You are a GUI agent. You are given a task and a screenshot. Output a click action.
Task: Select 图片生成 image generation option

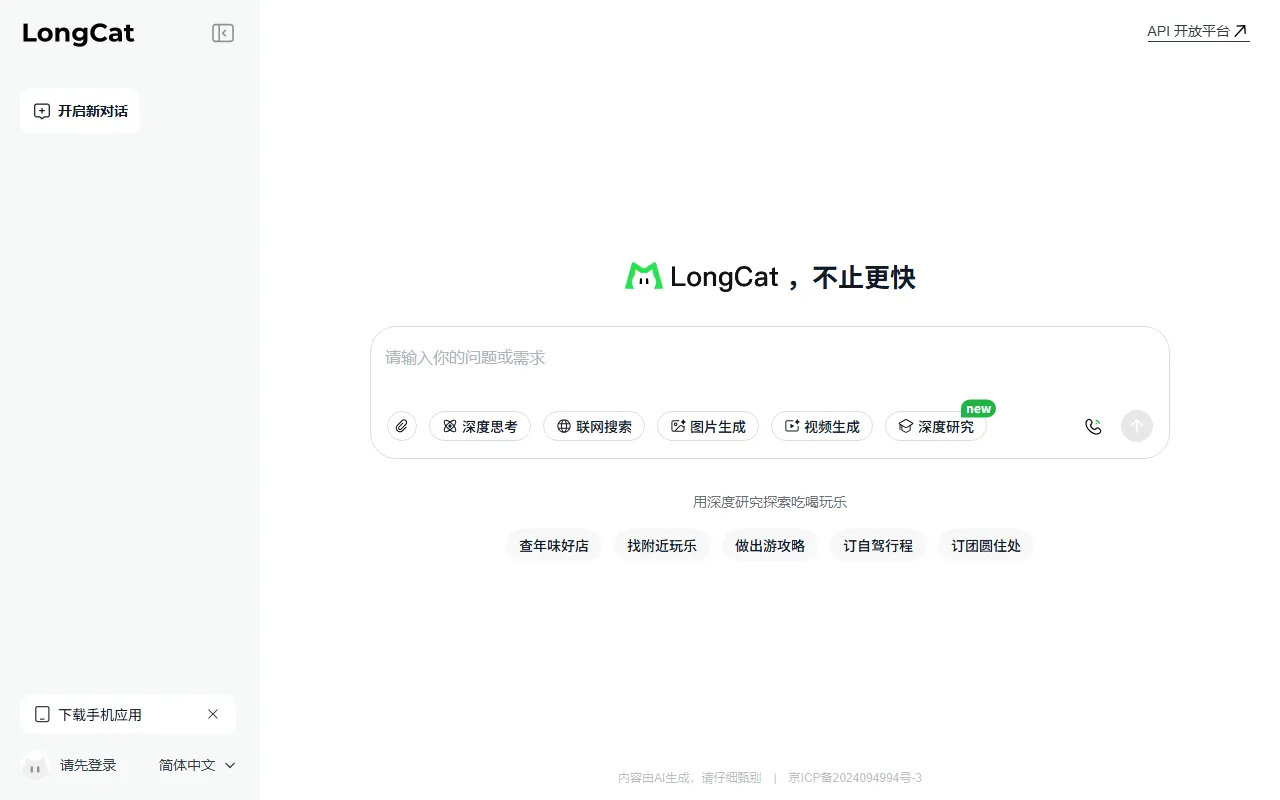(708, 426)
